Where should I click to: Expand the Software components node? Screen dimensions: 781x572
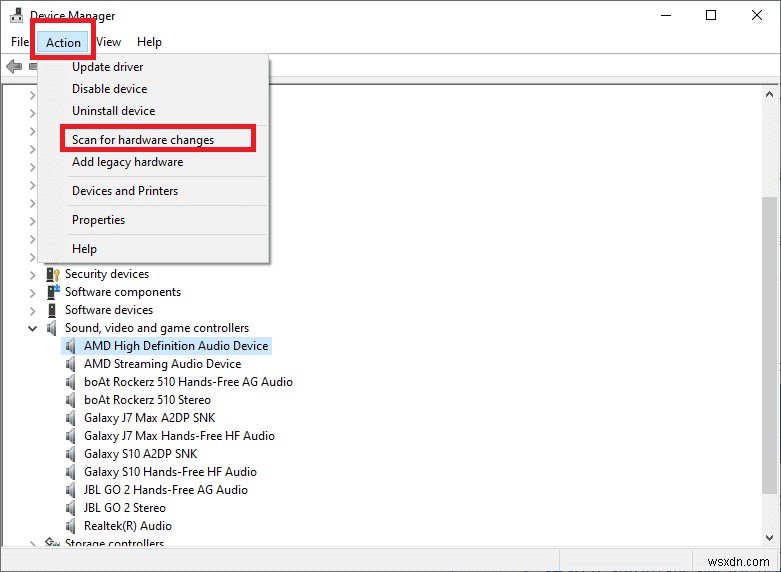[33, 292]
